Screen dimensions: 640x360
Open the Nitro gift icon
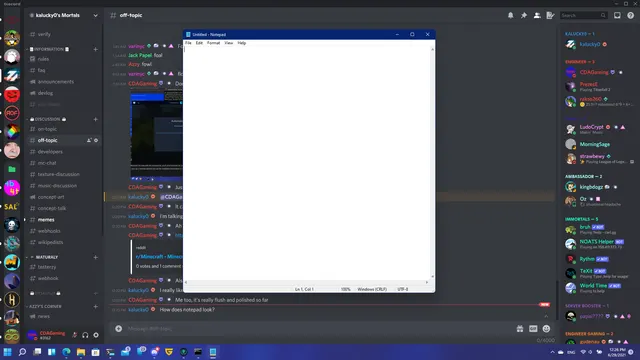pyautogui.click(x=520, y=329)
